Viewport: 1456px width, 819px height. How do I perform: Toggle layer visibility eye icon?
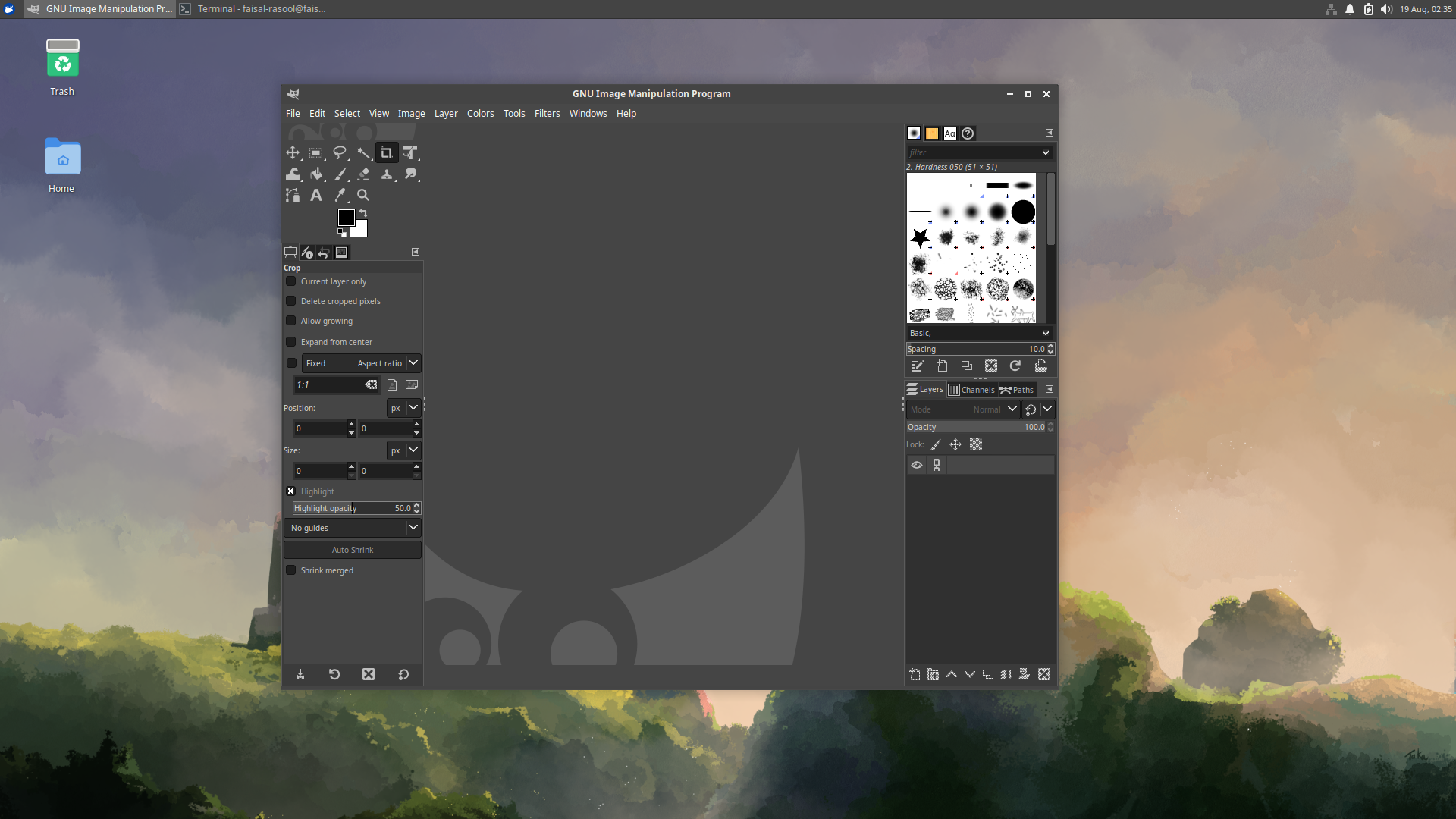916,465
